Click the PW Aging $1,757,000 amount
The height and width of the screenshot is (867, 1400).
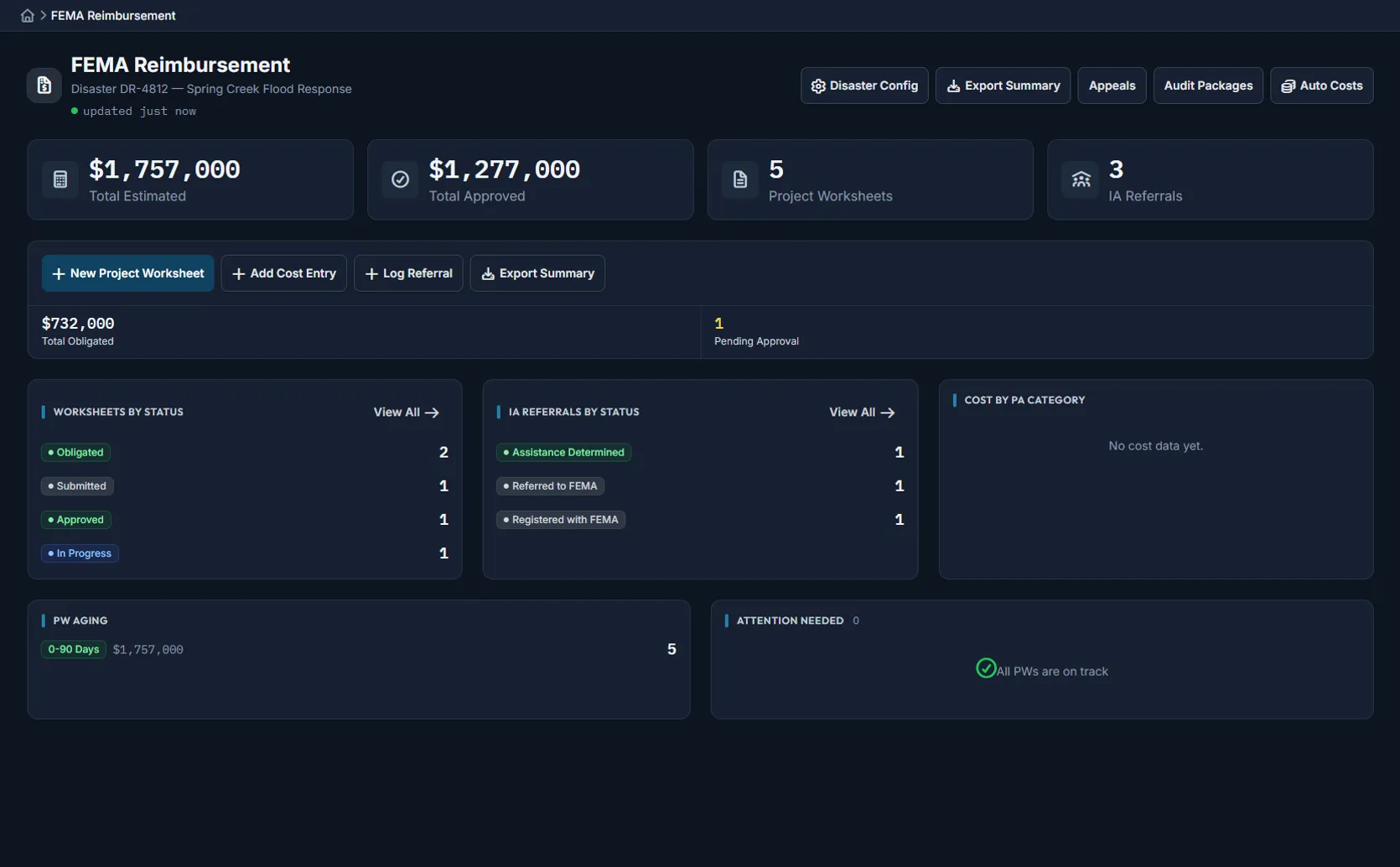point(148,650)
